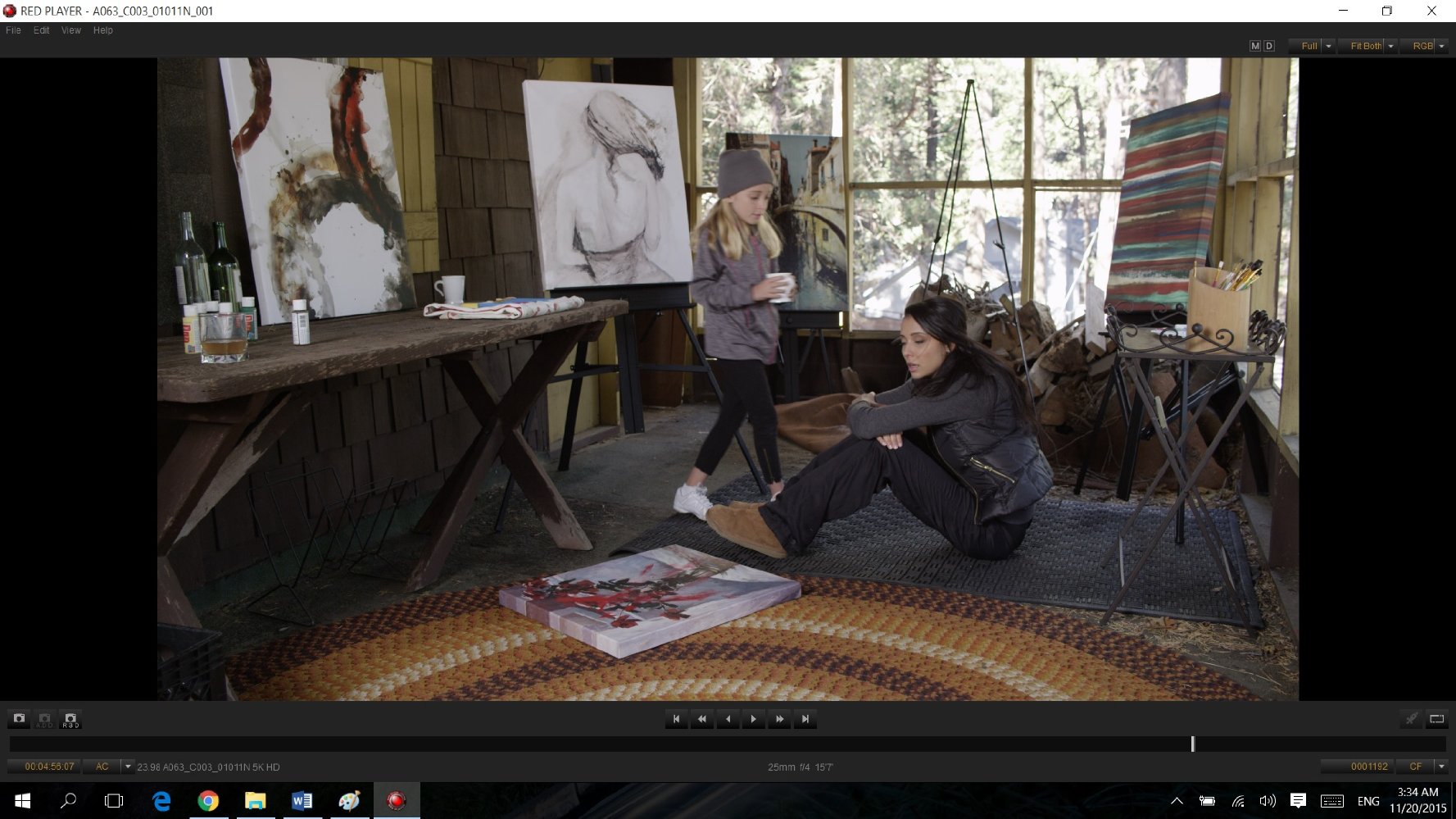The height and width of the screenshot is (819, 1456).
Task: Click the dimmed rocket icon above the timeline
Action: (1411, 719)
